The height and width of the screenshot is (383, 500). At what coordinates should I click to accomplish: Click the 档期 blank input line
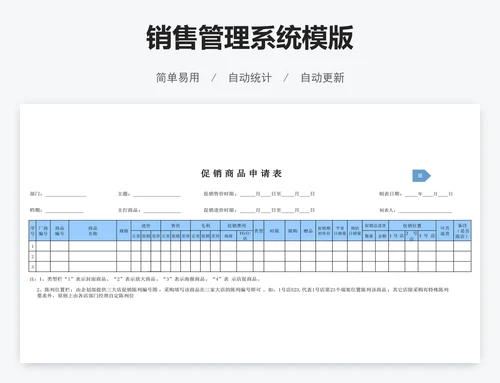[64, 211]
